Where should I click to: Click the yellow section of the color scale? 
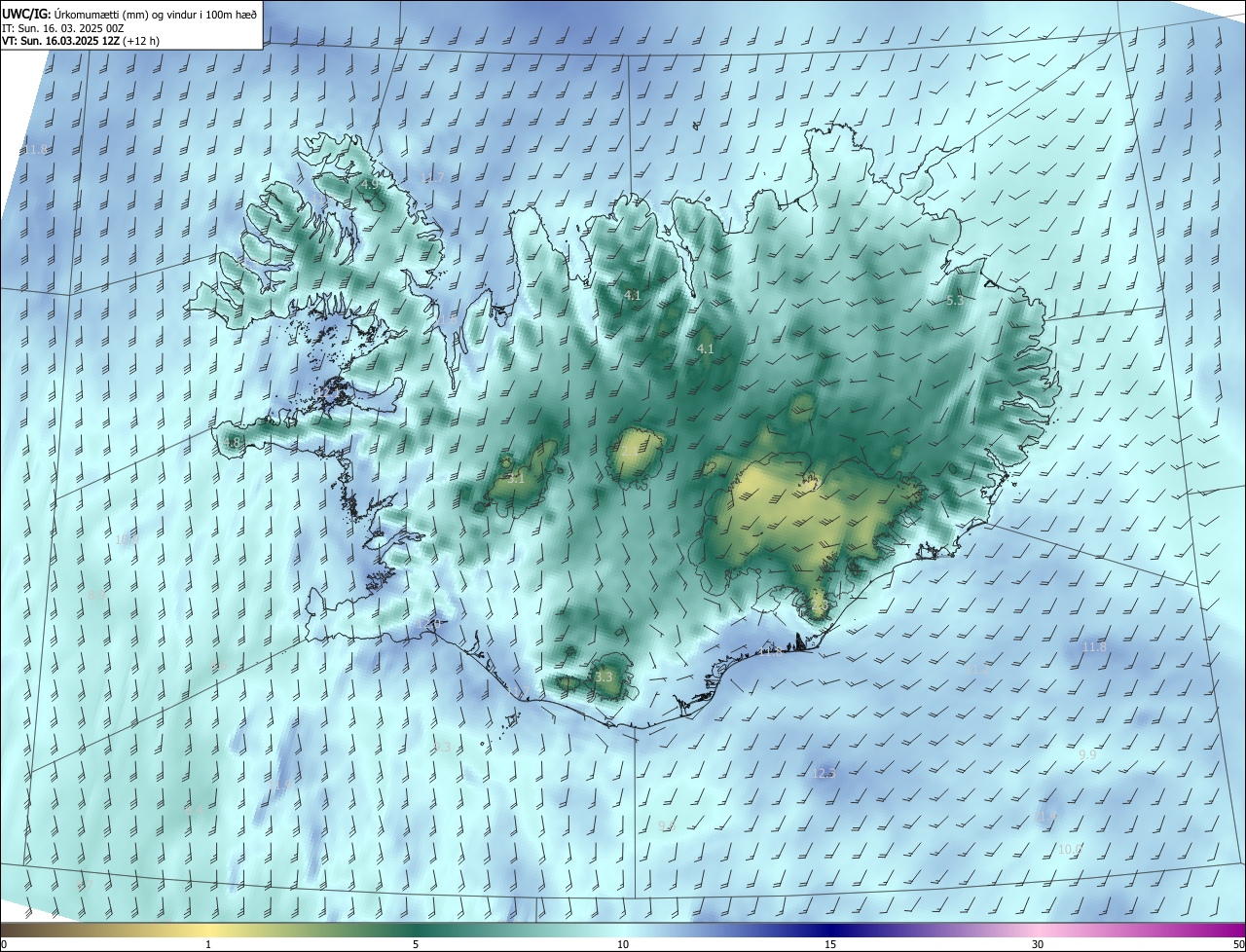[209, 931]
